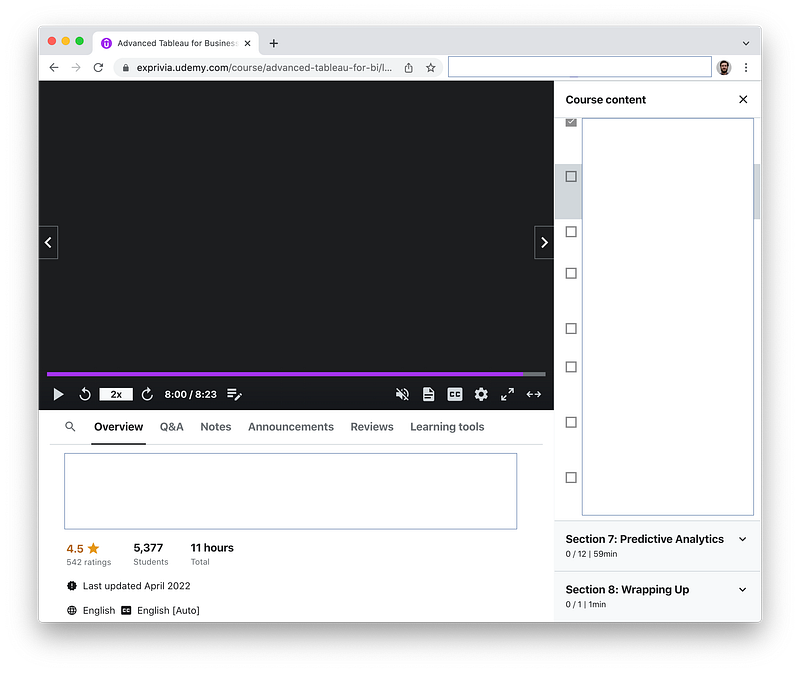Skip forward five seconds in video
Viewport: 800px width, 673px height.
[x=147, y=394]
